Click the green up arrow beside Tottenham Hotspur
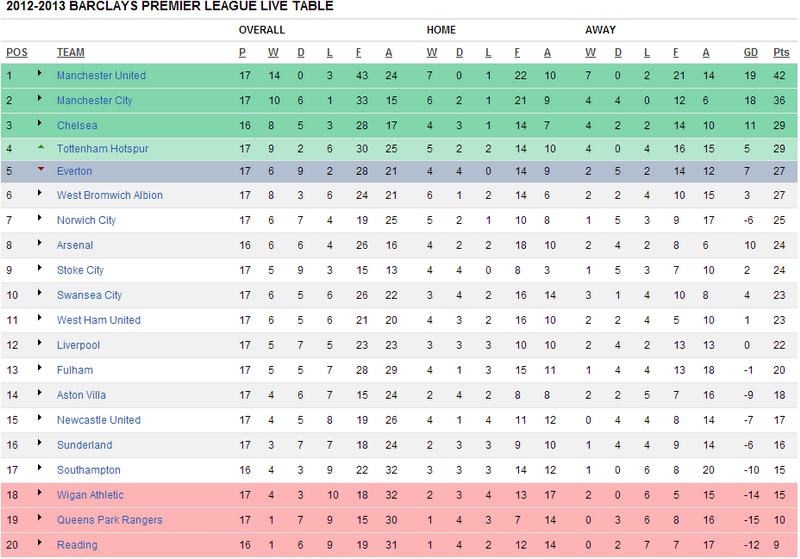Image resolution: width=800 pixels, height=559 pixels. 41,147
